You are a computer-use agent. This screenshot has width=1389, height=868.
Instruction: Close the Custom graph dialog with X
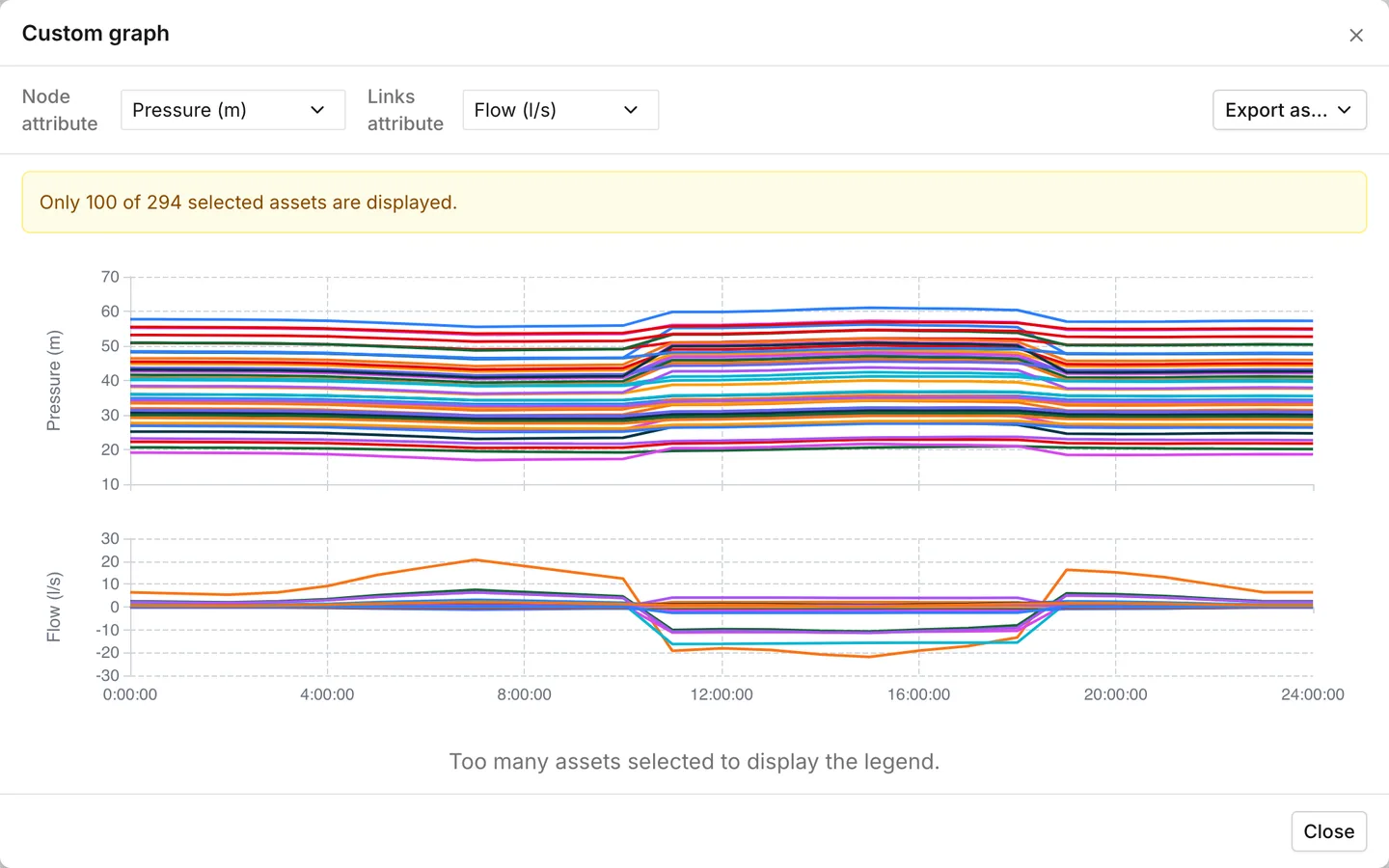(1356, 36)
